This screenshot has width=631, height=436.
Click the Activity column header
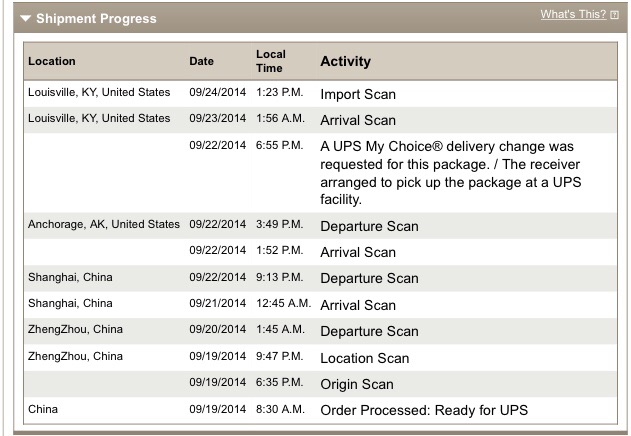click(x=345, y=61)
